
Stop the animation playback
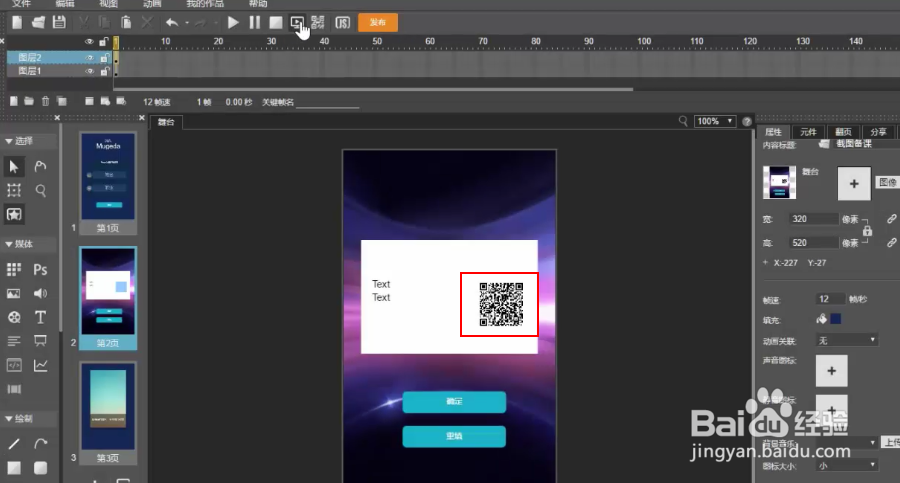tap(276, 22)
